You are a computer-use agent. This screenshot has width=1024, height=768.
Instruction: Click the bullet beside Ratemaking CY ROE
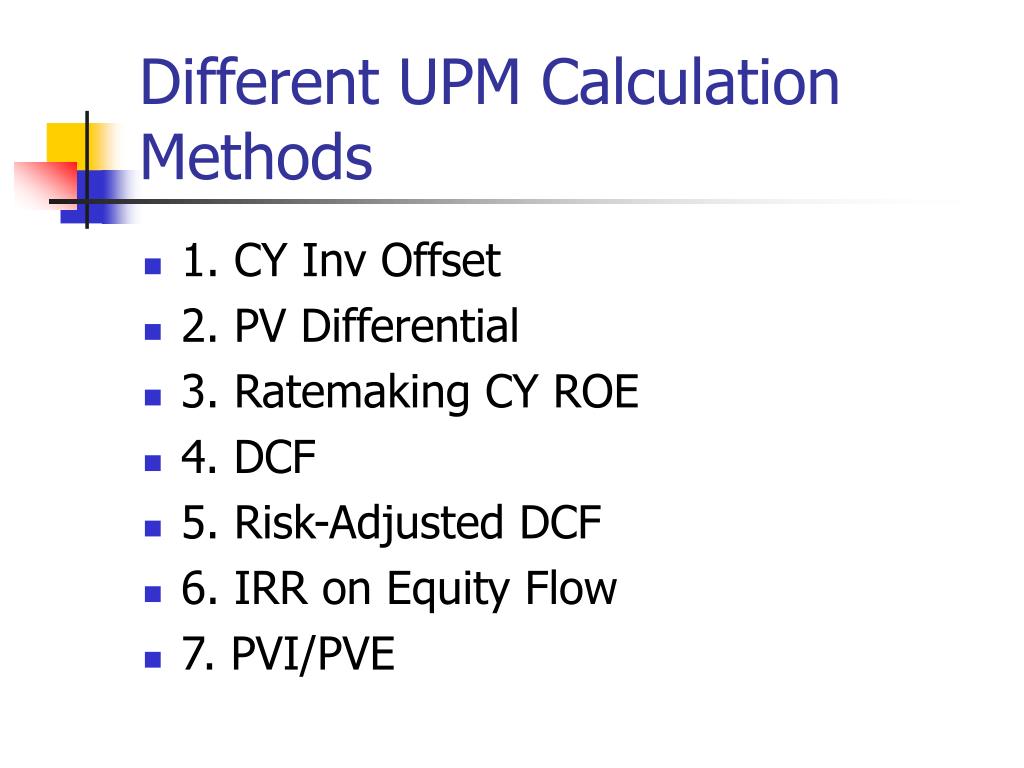click(x=153, y=397)
